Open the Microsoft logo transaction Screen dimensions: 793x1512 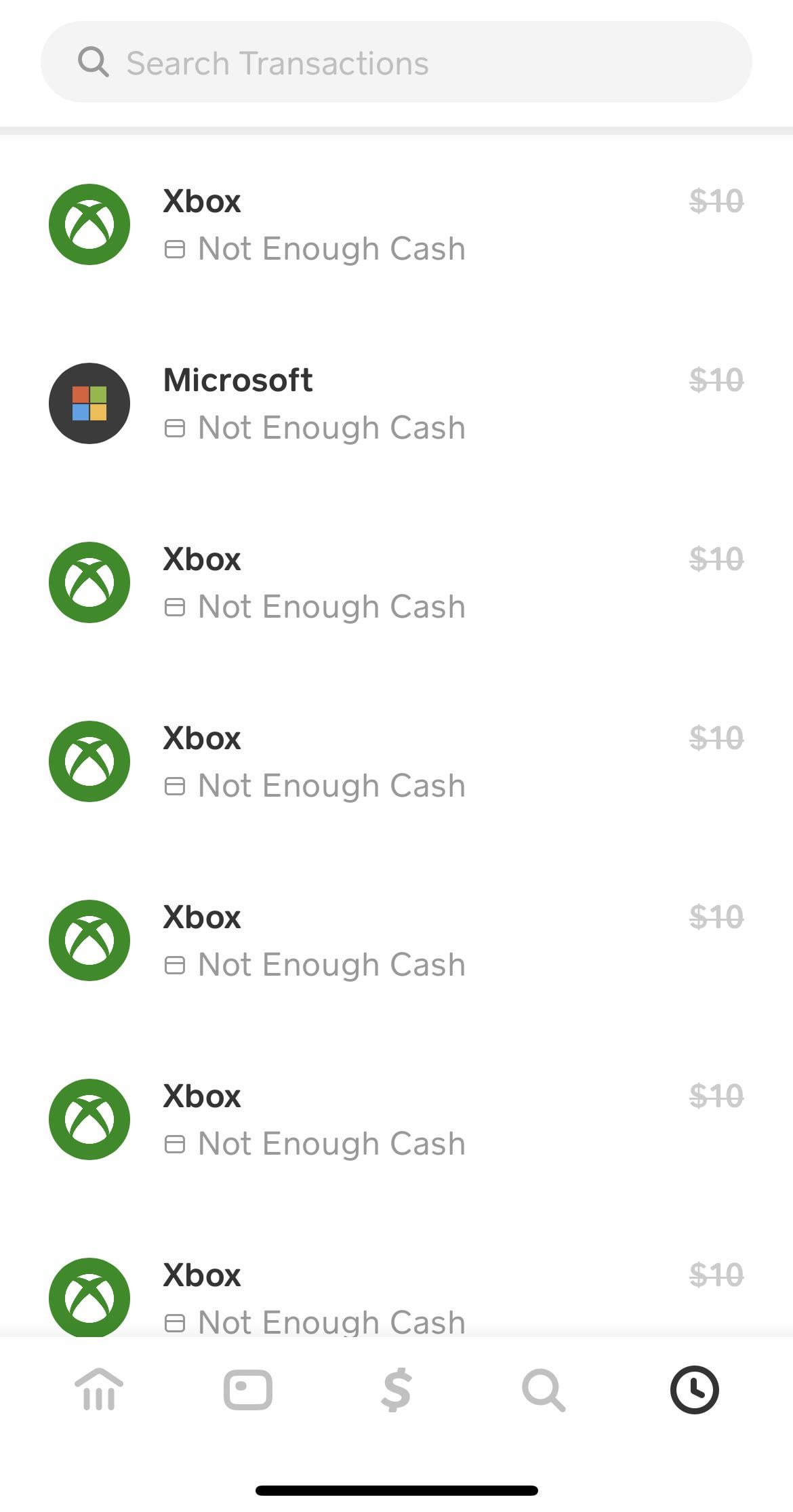pyautogui.click(x=89, y=403)
